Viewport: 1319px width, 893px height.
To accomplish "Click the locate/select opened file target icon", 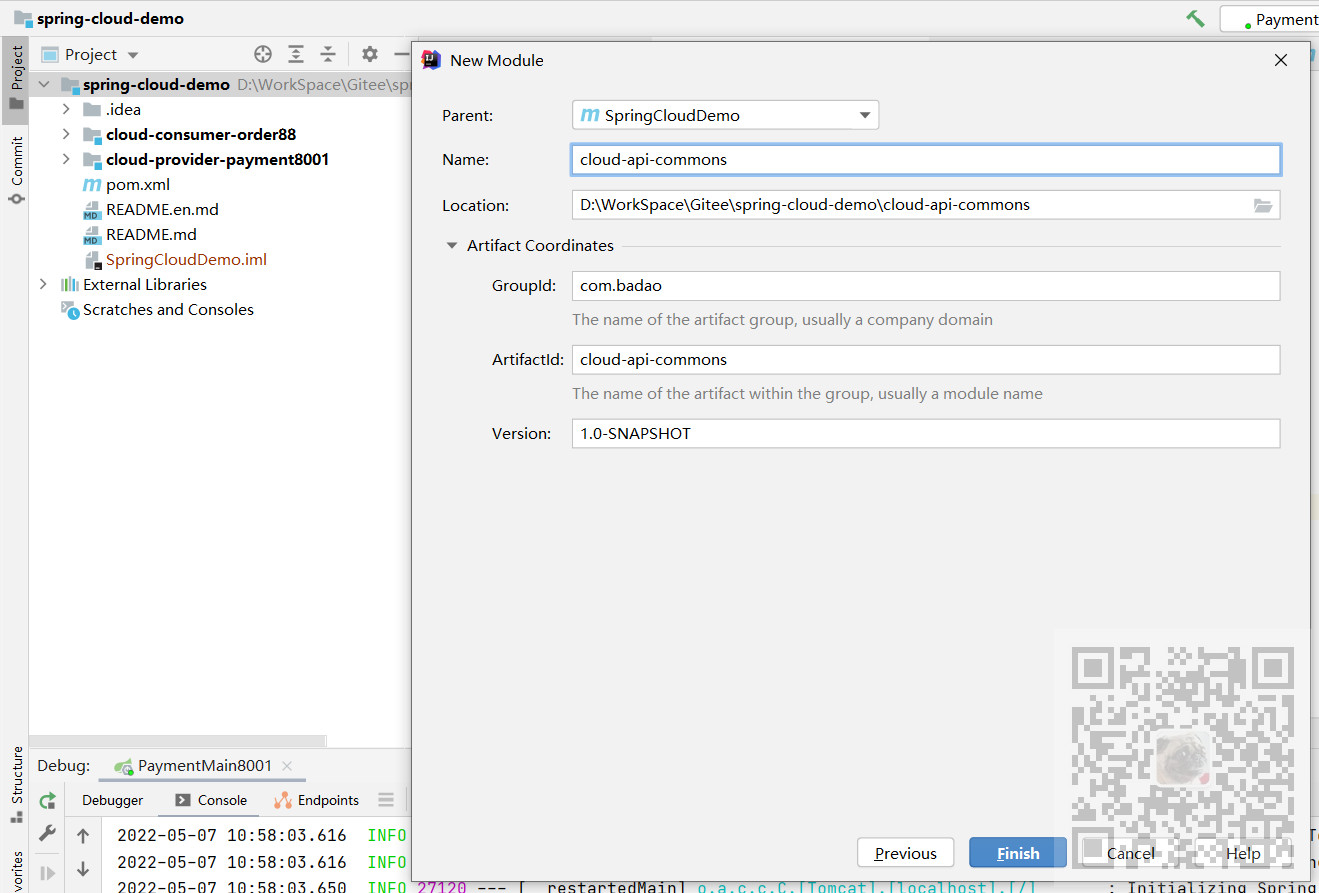I will [263, 54].
